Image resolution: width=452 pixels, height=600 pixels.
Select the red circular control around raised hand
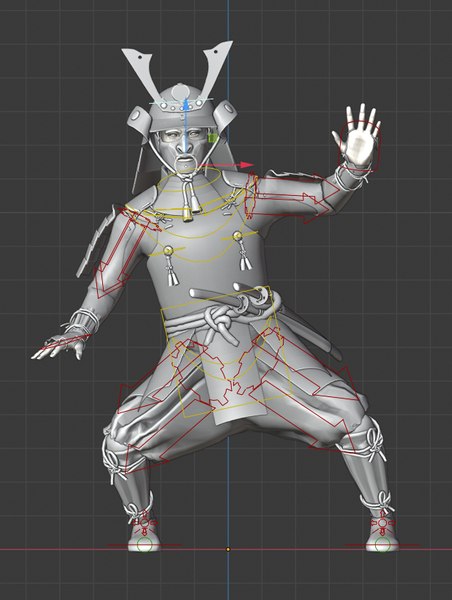361,145
